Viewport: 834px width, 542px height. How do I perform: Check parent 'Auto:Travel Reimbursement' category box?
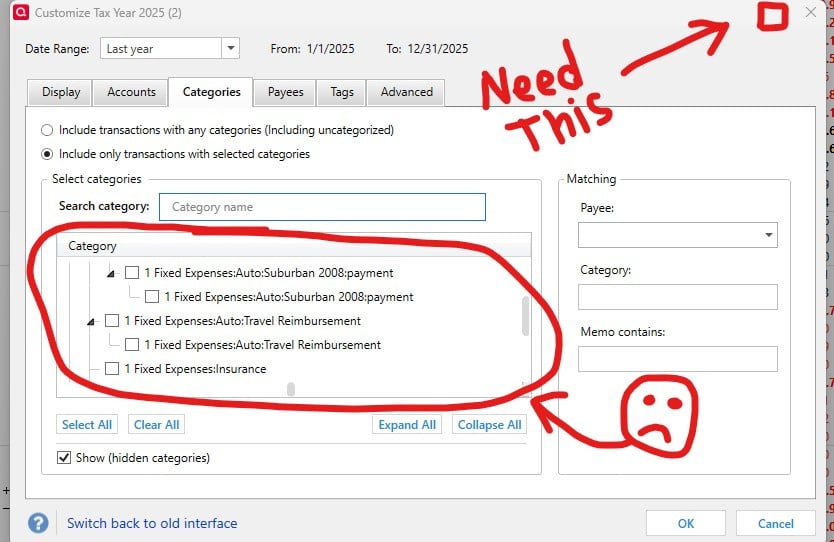pos(112,321)
